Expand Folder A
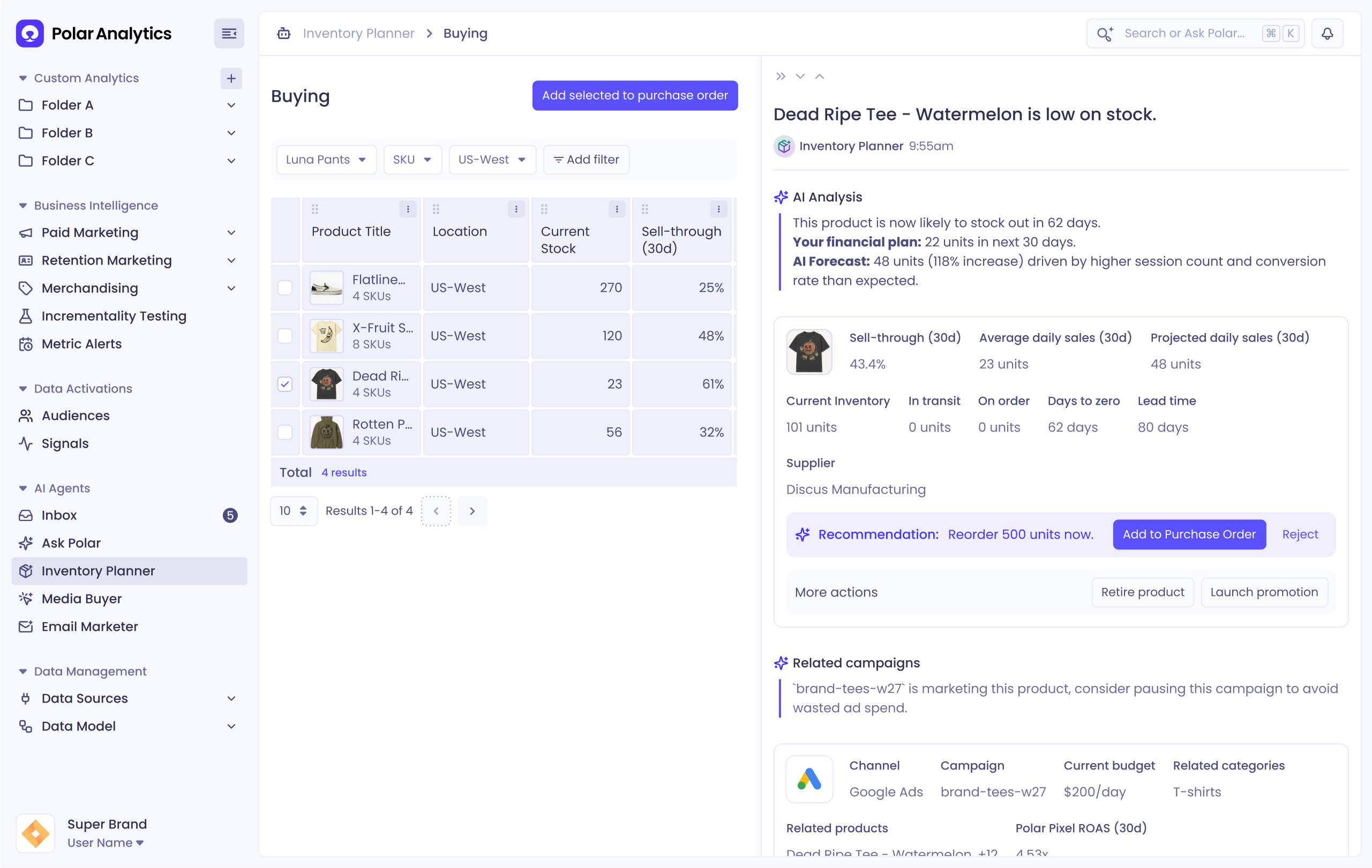Screen dimensions: 1372x868 coord(231,105)
